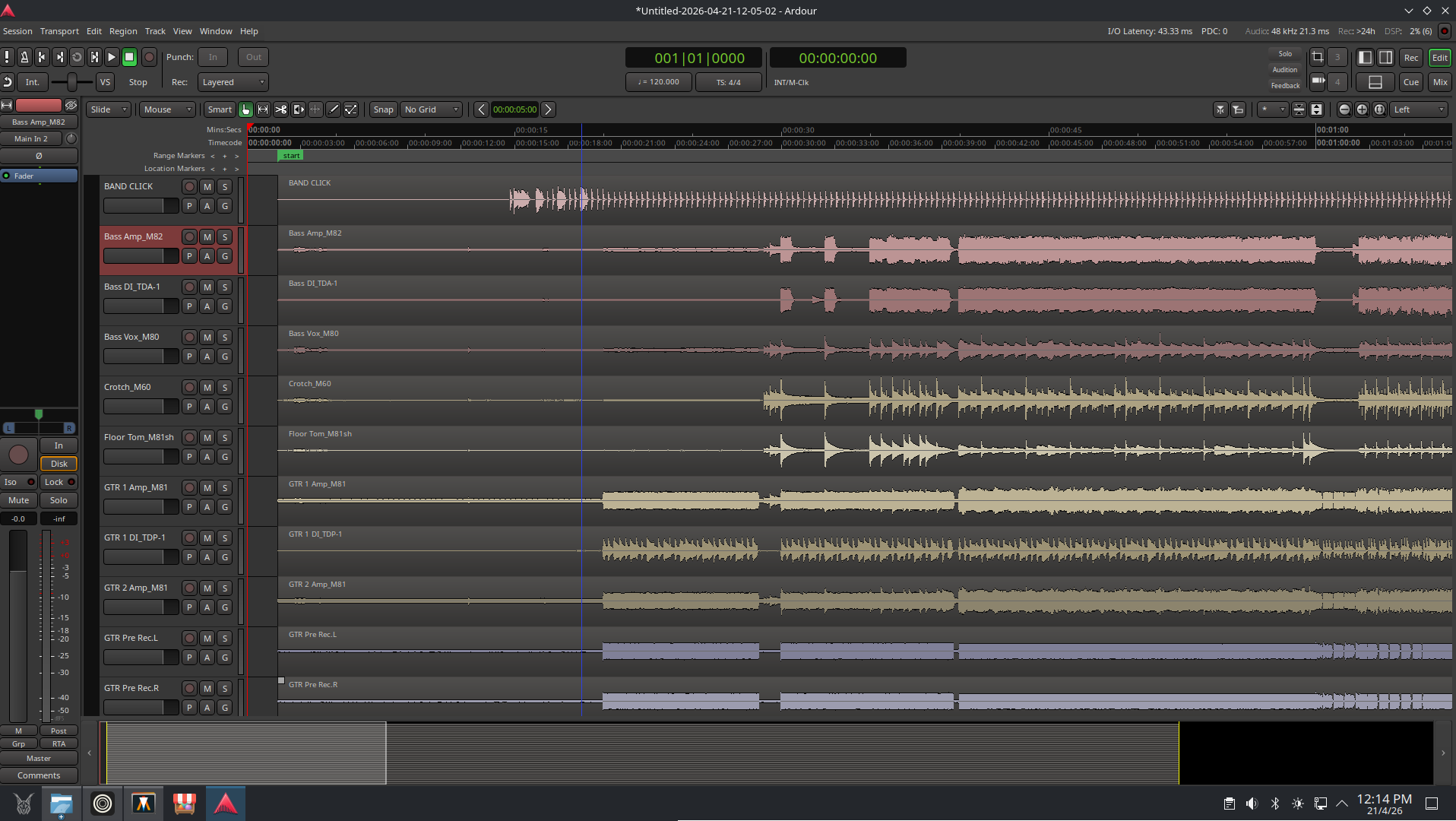The height and width of the screenshot is (821, 1456).
Task: Nudge playhead forward arrow
Action: tap(548, 109)
